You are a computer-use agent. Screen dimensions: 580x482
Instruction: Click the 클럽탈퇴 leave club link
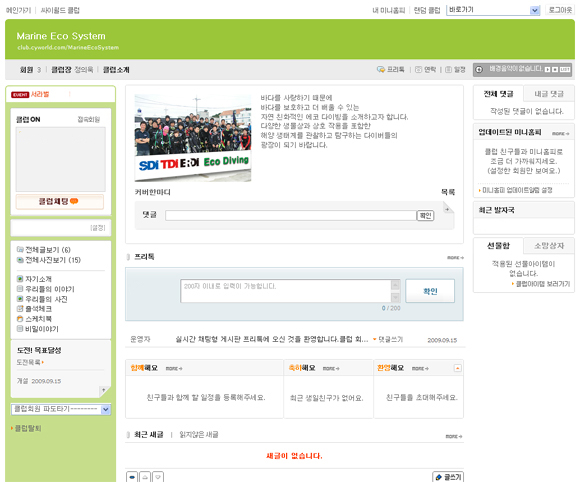coord(27,428)
